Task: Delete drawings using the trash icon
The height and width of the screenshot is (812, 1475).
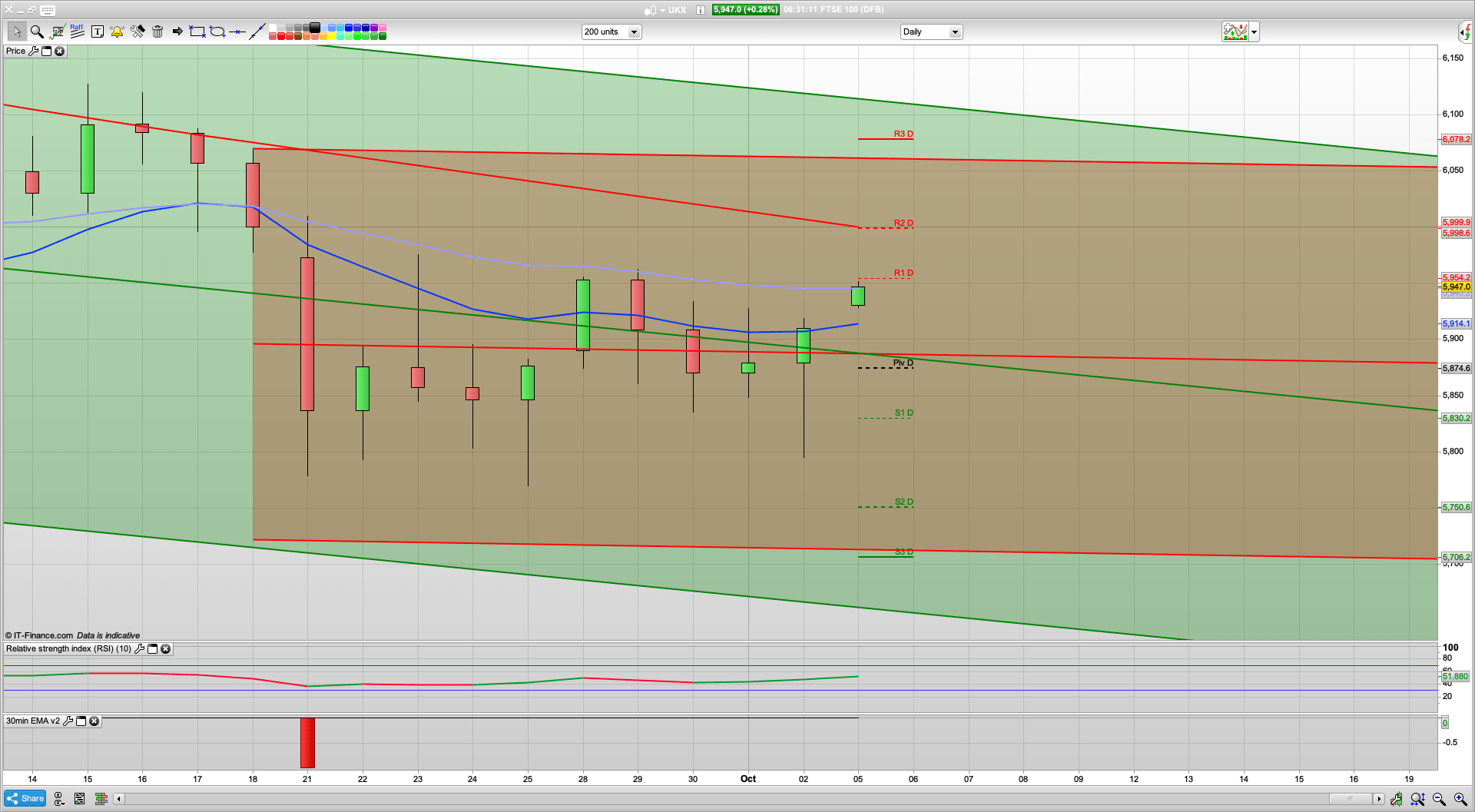Action: (x=157, y=31)
